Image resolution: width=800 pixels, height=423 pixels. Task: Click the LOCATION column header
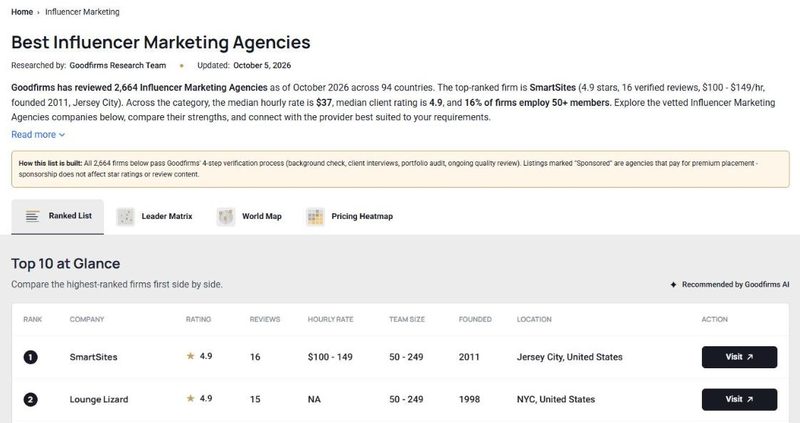coord(534,319)
